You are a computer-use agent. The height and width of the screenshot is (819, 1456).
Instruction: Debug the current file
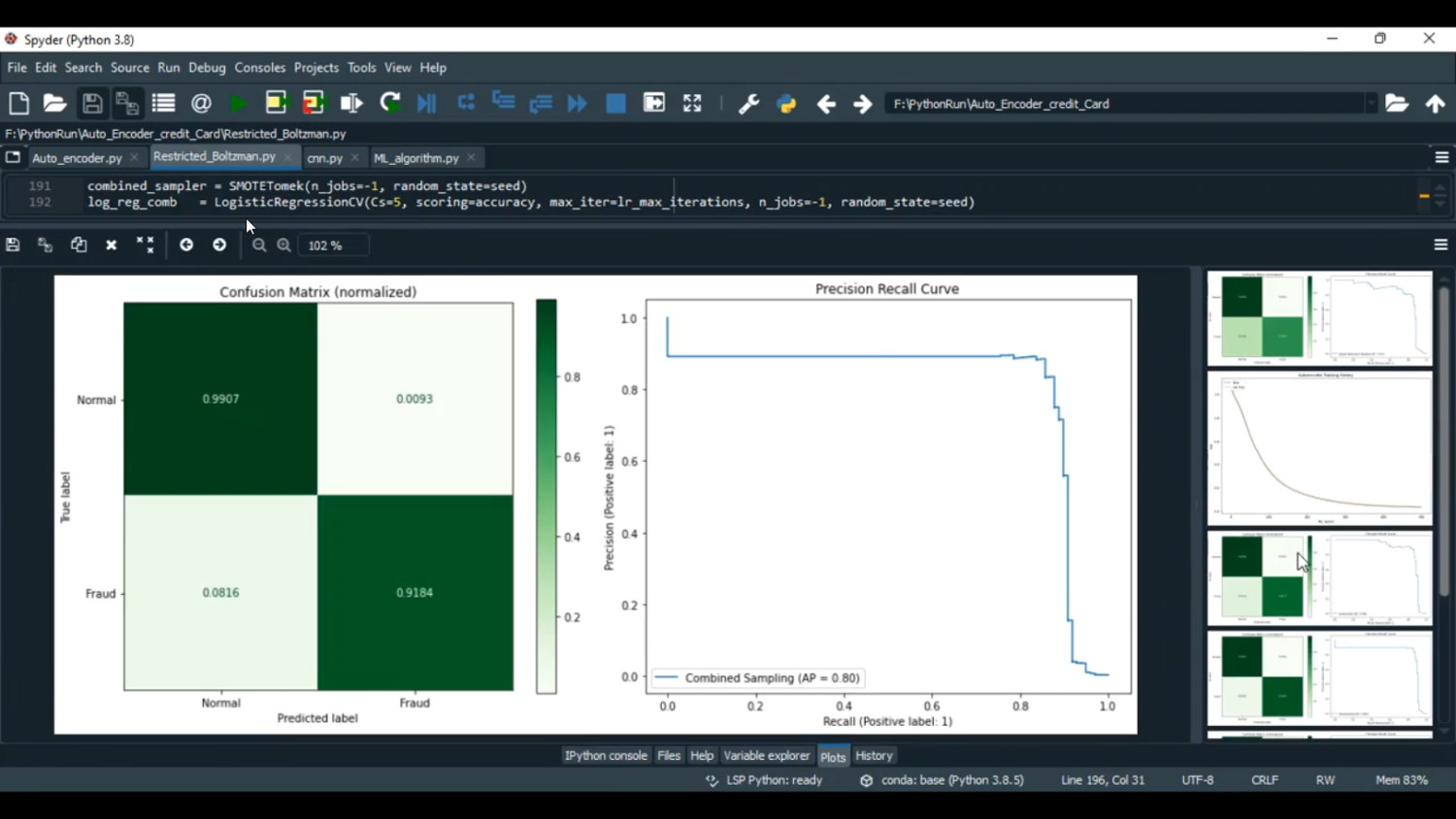(x=426, y=103)
